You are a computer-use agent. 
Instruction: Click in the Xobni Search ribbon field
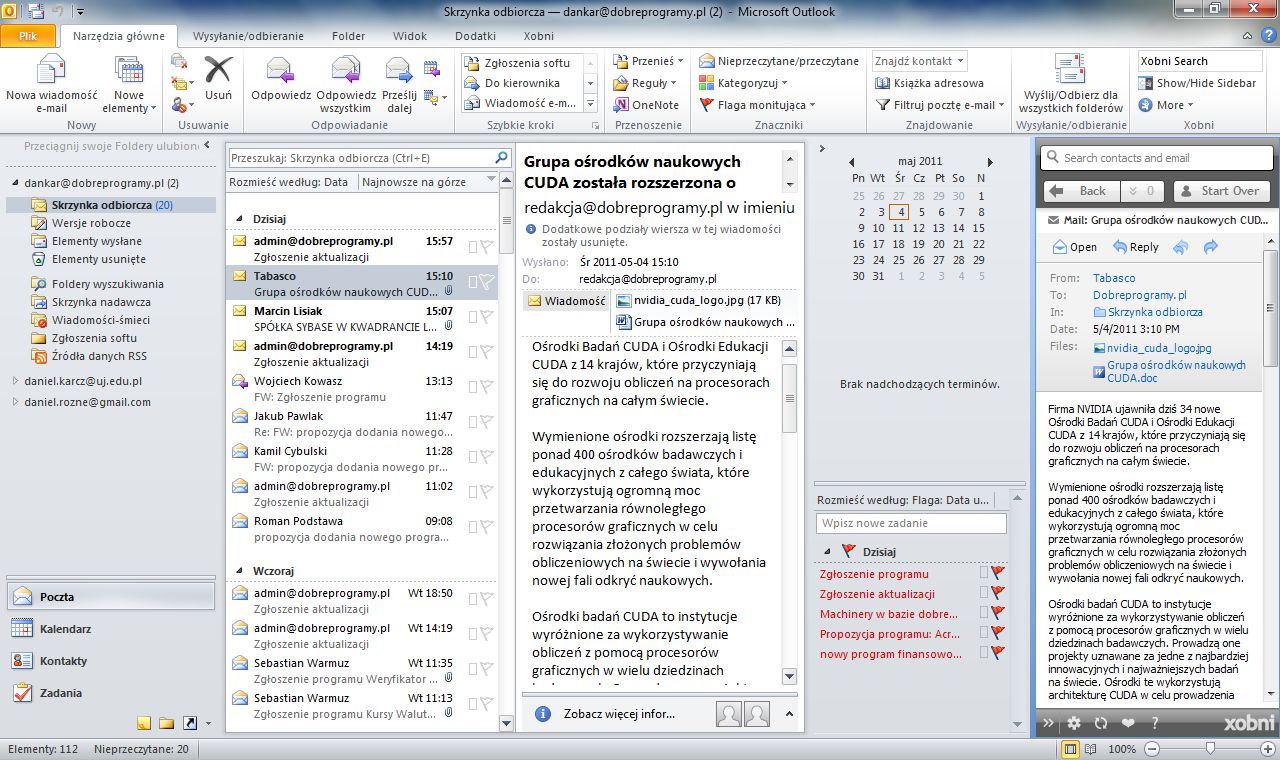pyautogui.click(x=1200, y=61)
